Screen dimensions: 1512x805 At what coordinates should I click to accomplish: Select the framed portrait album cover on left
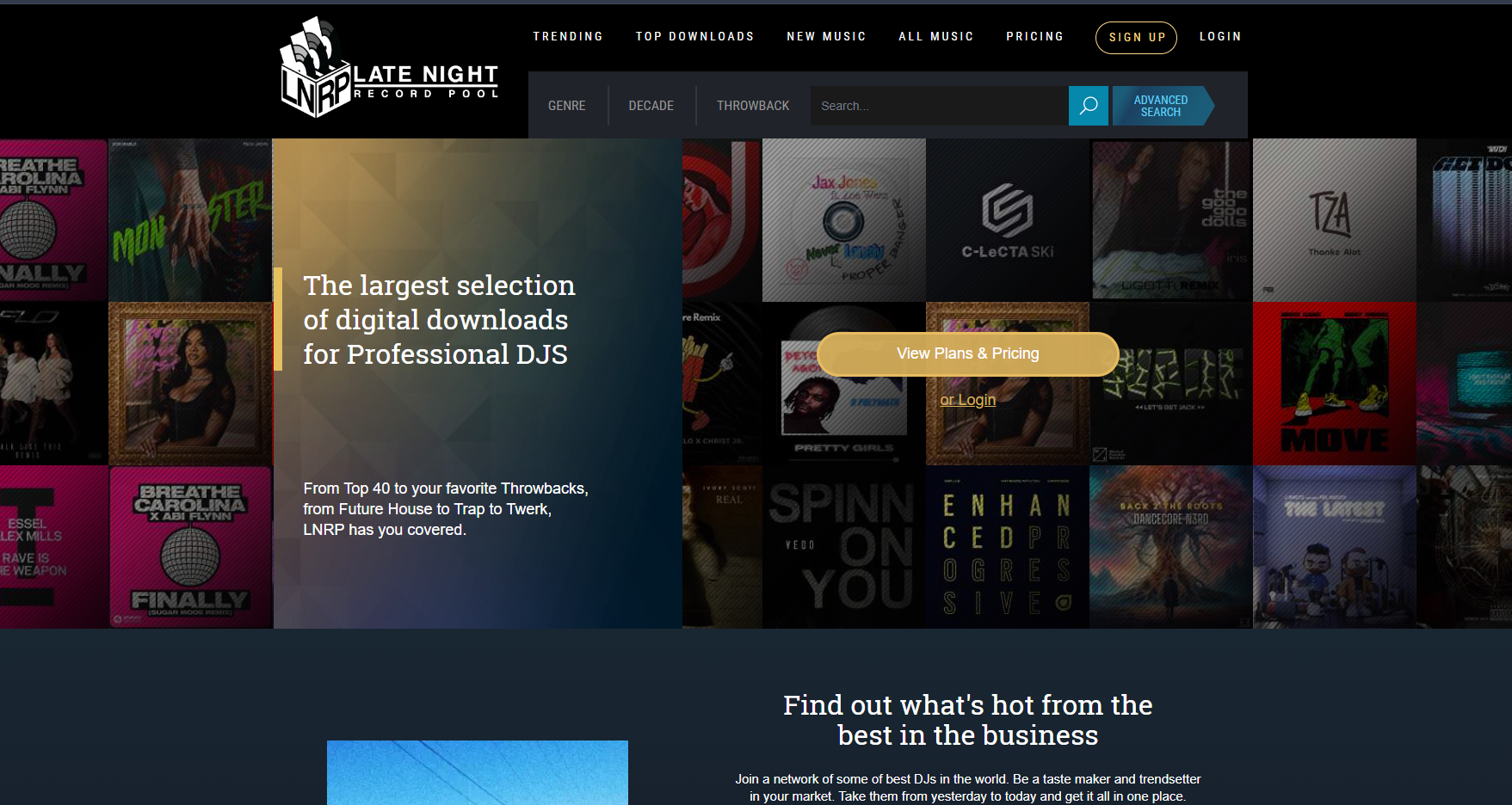(190, 384)
